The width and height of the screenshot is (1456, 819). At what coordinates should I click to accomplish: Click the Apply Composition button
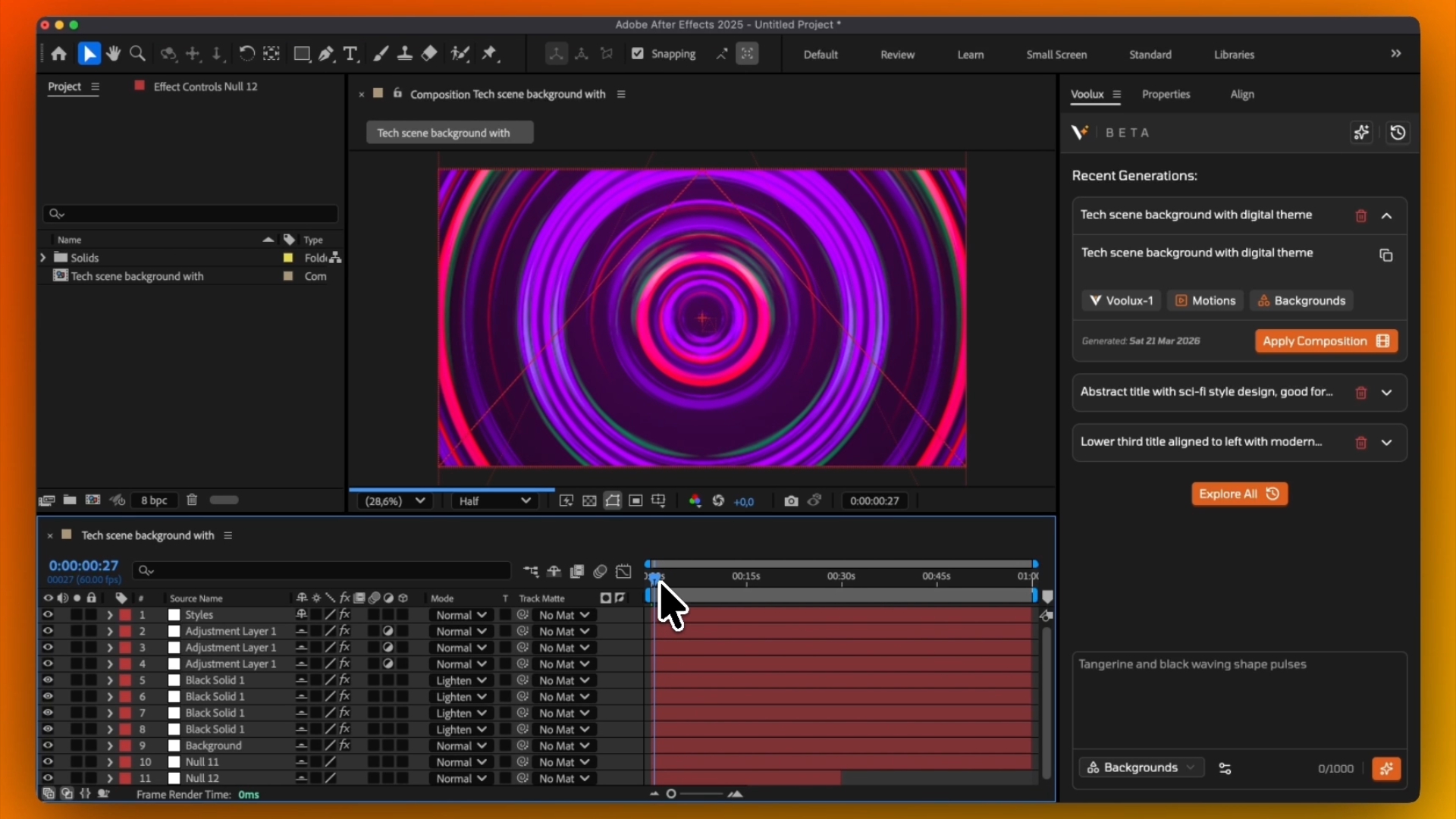pos(1326,341)
